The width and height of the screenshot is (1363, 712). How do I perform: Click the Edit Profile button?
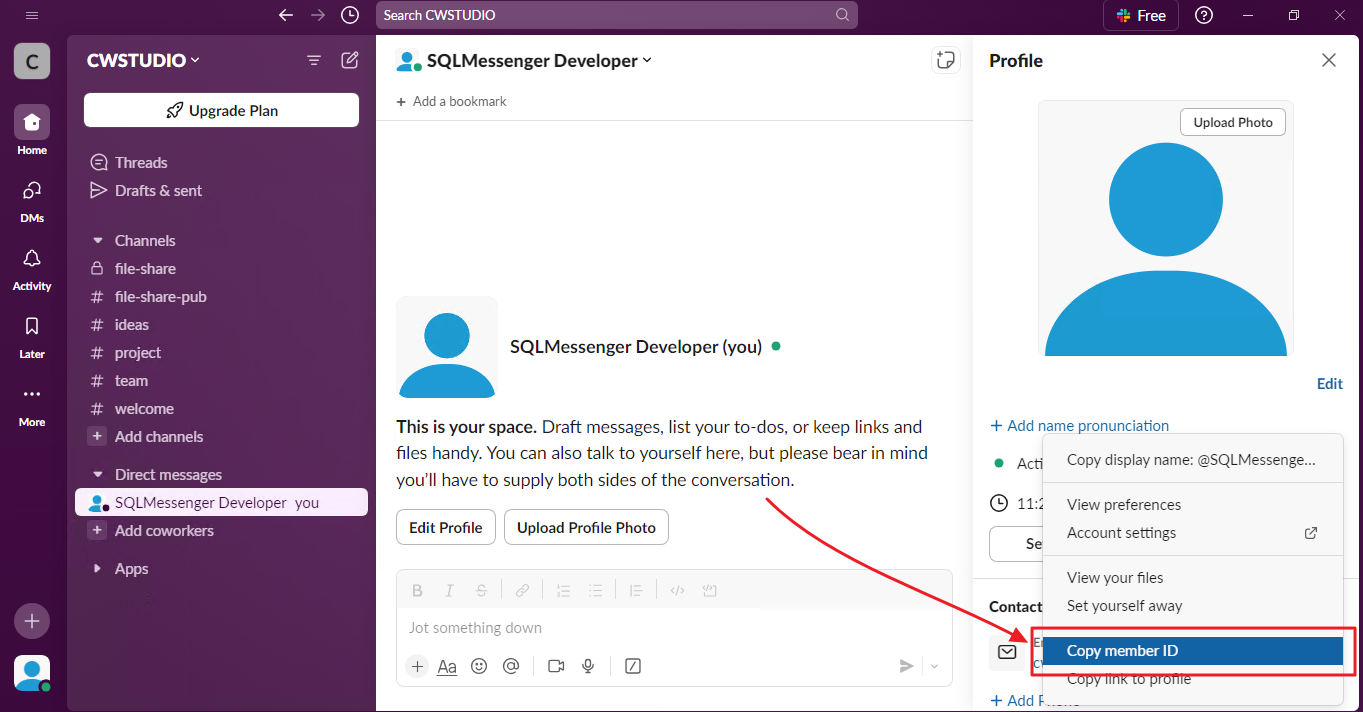click(446, 528)
